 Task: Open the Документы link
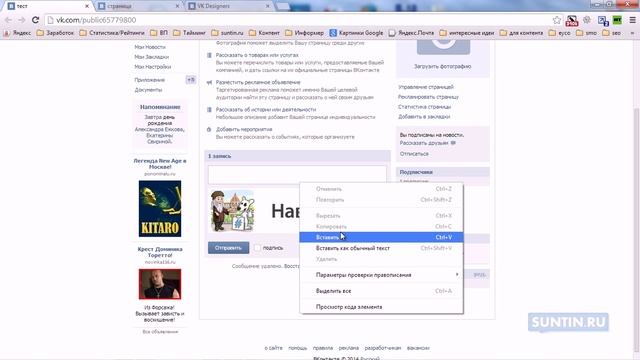click(148, 90)
